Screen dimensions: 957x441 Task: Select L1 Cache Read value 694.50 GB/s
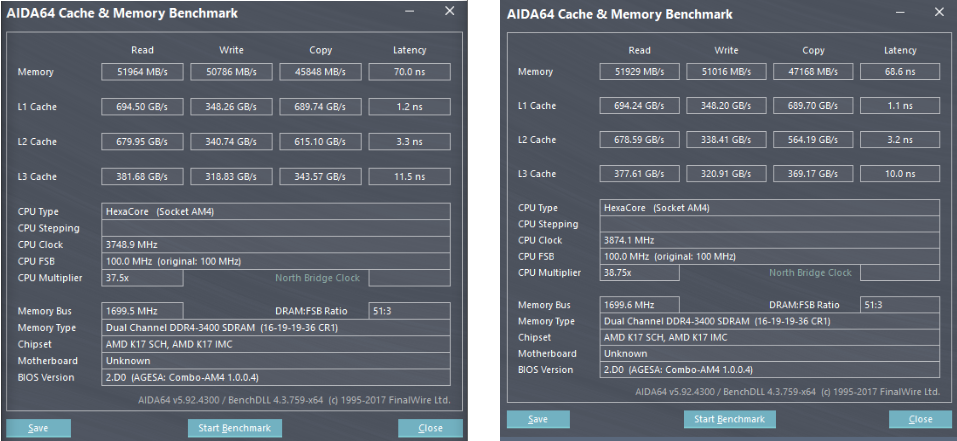(142, 107)
